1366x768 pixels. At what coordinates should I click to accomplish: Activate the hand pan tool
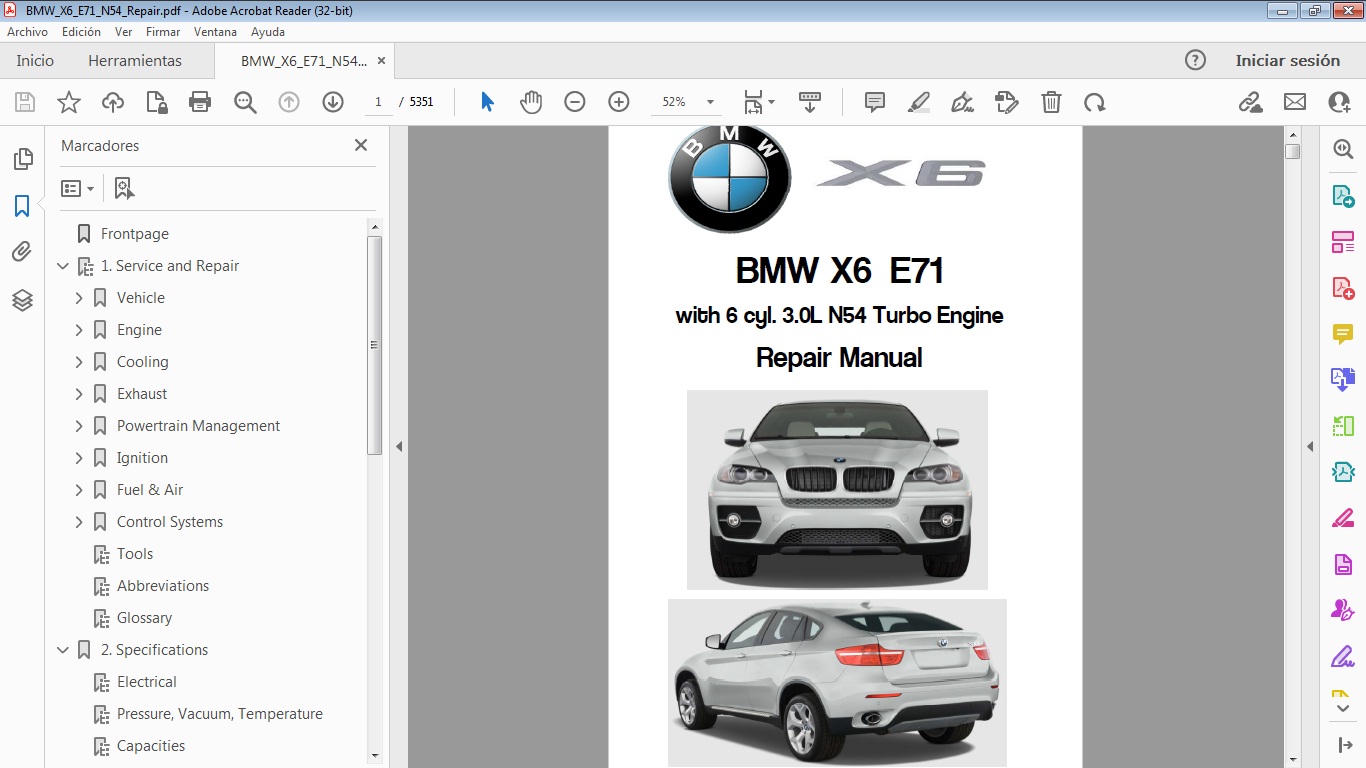click(531, 102)
